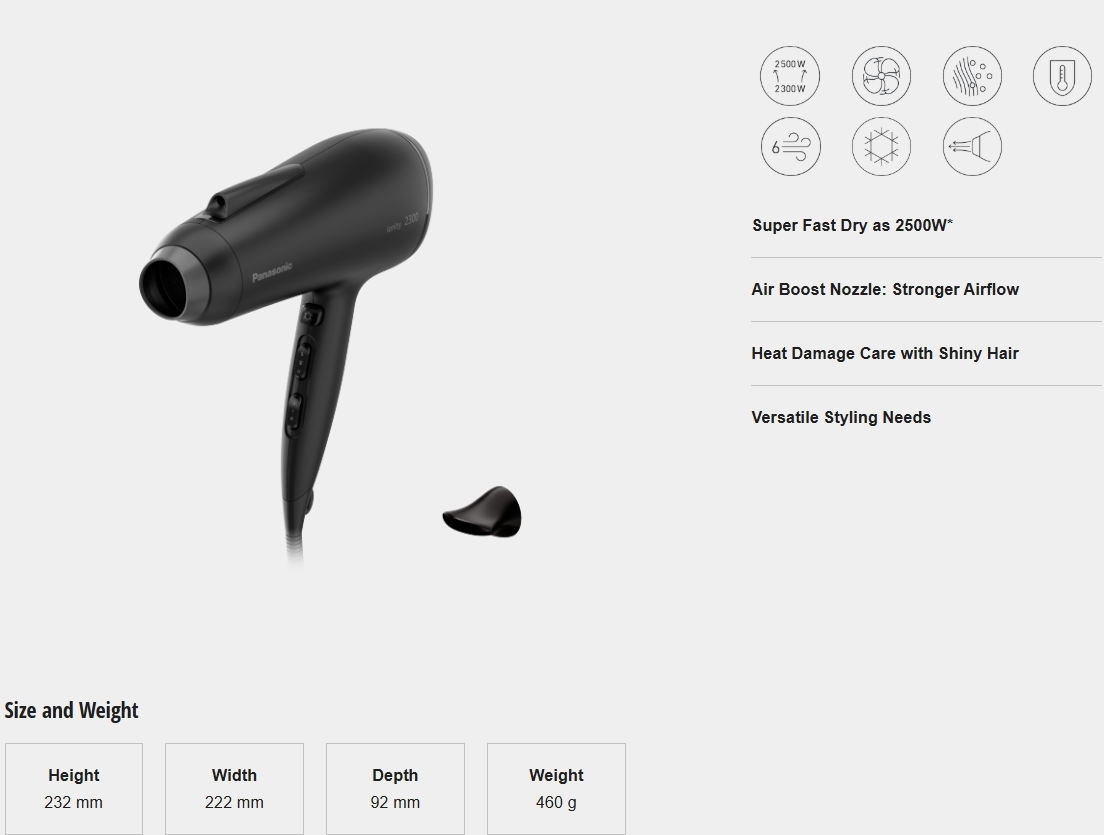Click the 6 wind speed settings icon

pos(790,146)
